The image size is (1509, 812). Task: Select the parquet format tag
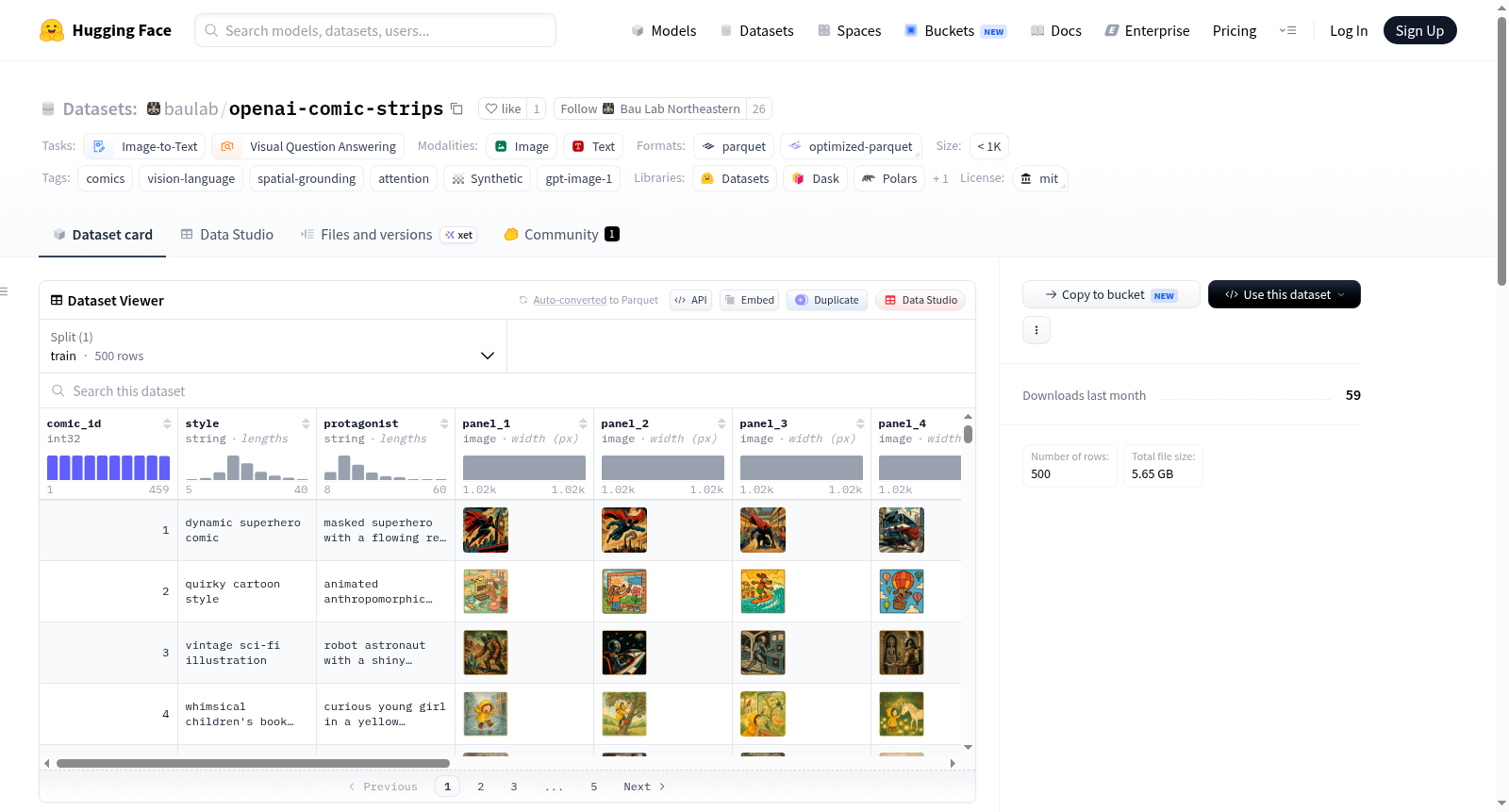pyautogui.click(x=734, y=146)
